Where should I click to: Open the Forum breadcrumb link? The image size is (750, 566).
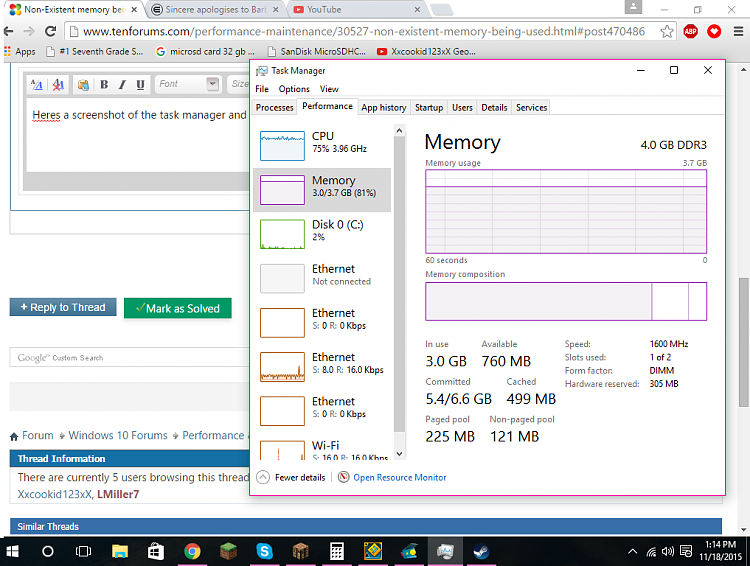(x=37, y=435)
